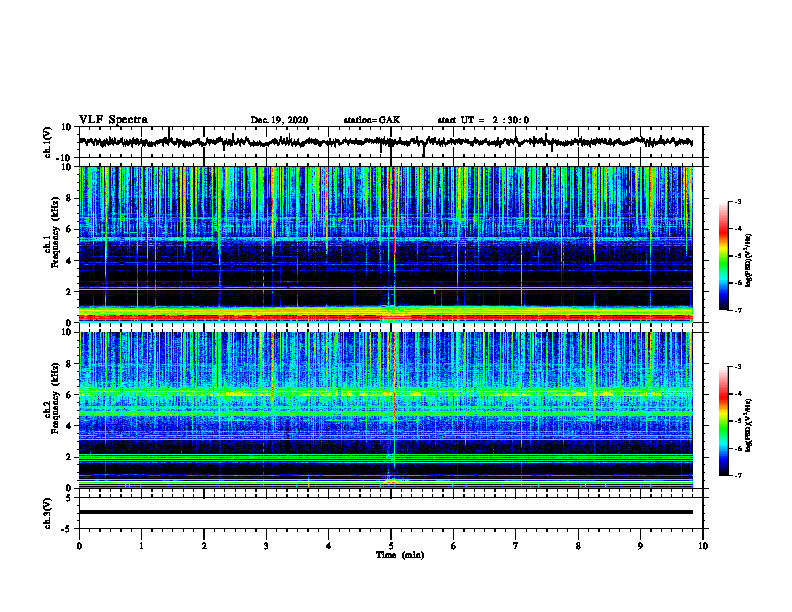The width and height of the screenshot is (792, 612).
Task: Click the "8" kHz tick on ch.1 frequency axis
Action: click(69, 198)
